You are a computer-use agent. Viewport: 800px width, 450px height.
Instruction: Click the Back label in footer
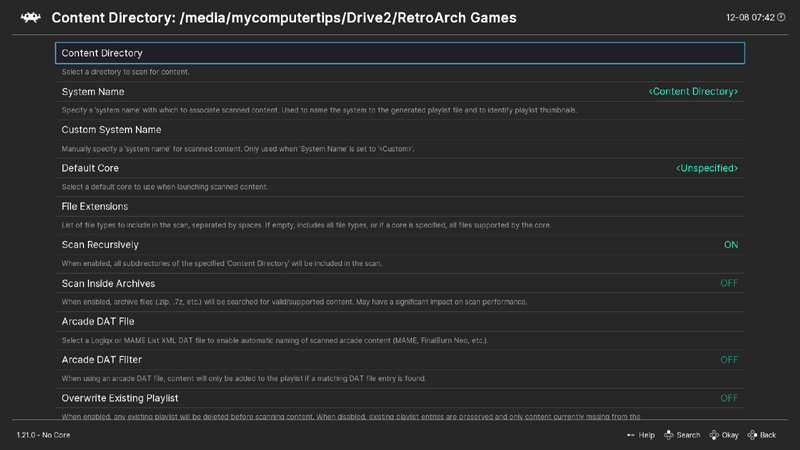768,435
